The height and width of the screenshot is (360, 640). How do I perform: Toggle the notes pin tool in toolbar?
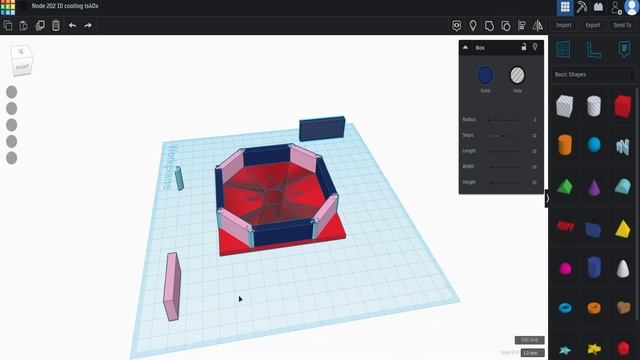[x=473, y=25]
